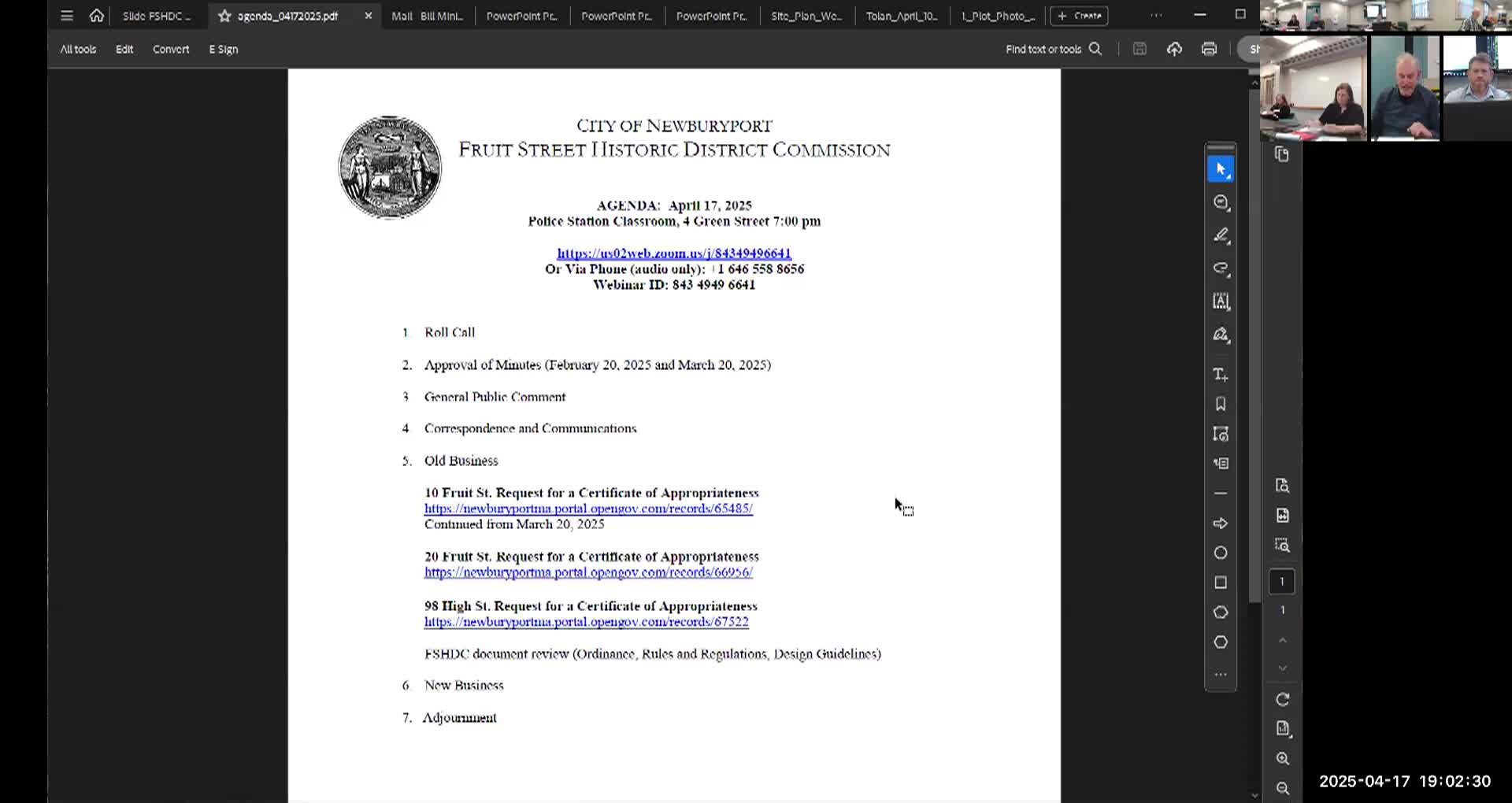The width and height of the screenshot is (1512, 803).
Task: Open the 98 High St. records link
Action: tap(586, 622)
